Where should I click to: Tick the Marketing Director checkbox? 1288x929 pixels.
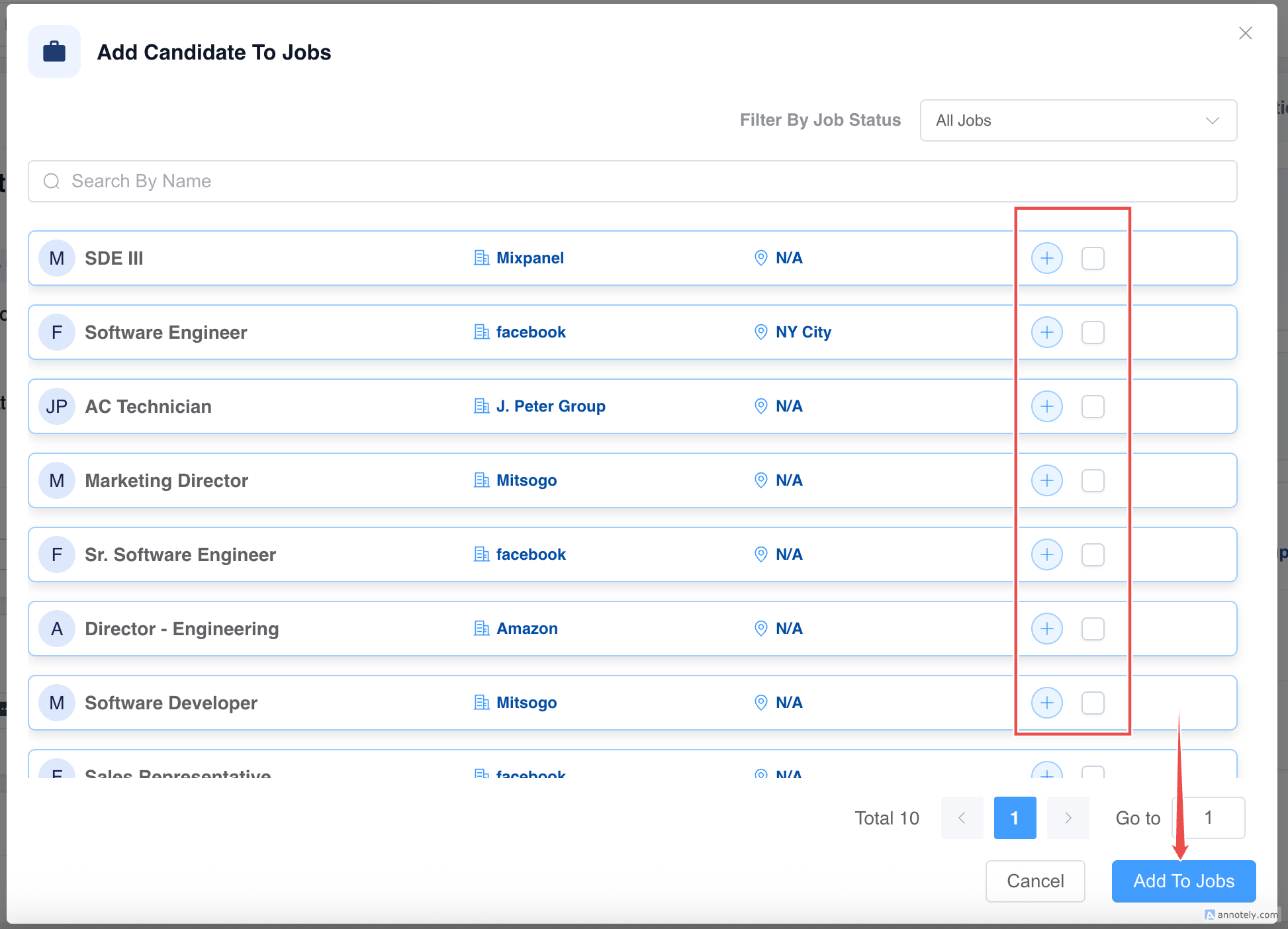(1093, 480)
